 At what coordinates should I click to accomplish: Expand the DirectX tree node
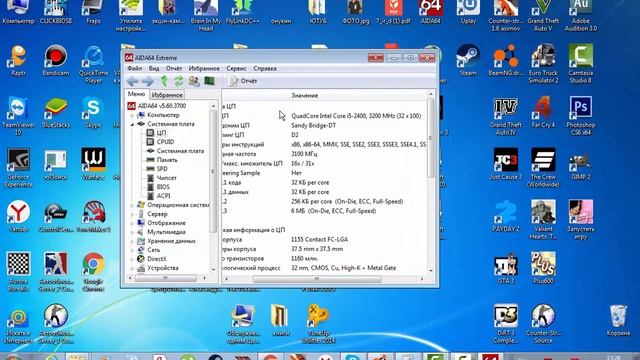pyautogui.click(x=133, y=259)
